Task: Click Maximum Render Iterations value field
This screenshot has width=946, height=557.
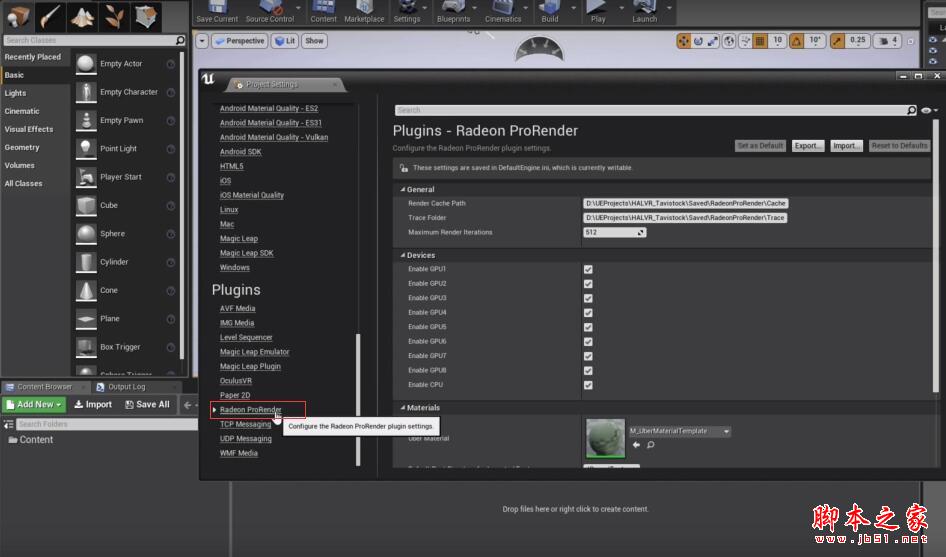Action: (614, 232)
